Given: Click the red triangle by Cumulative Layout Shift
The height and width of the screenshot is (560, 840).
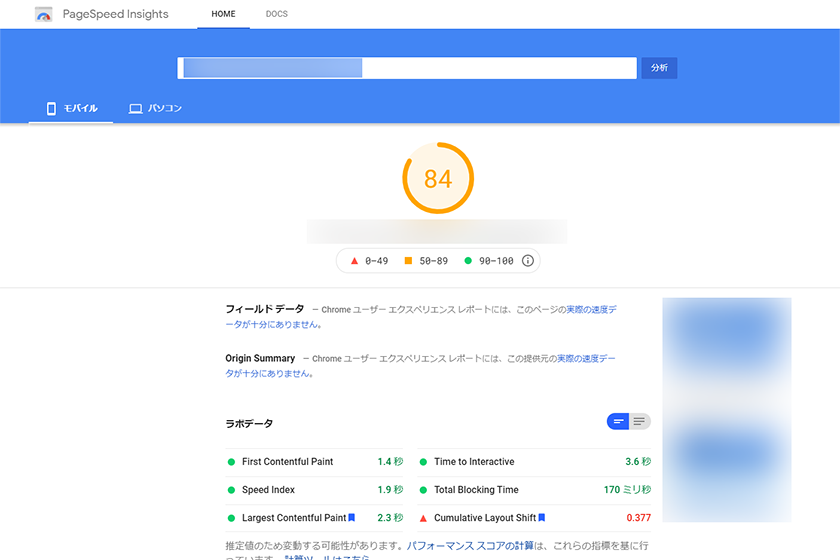Looking at the screenshot, I should [423, 518].
